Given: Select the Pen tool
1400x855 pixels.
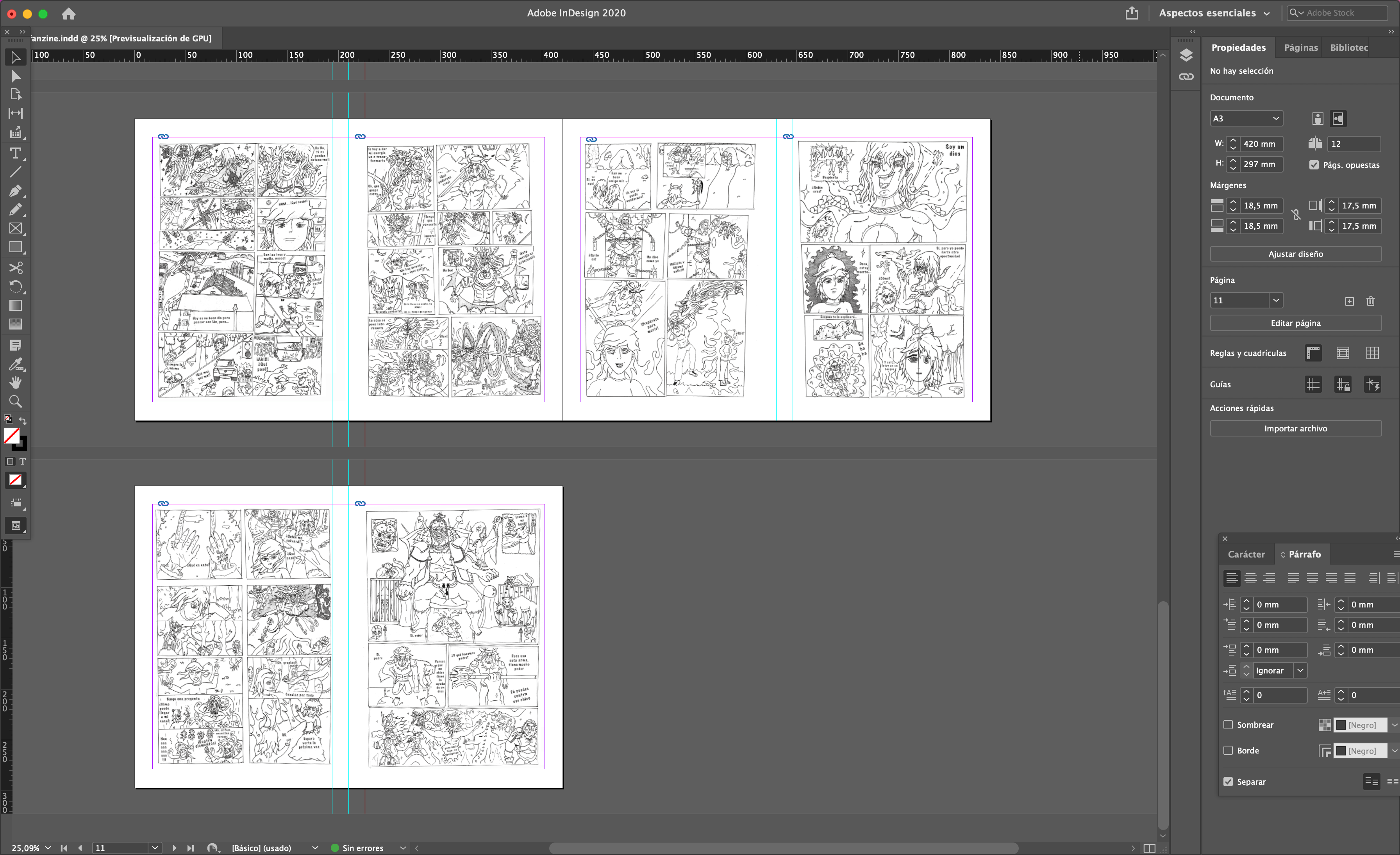Looking at the screenshot, I should tap(15, 191).
